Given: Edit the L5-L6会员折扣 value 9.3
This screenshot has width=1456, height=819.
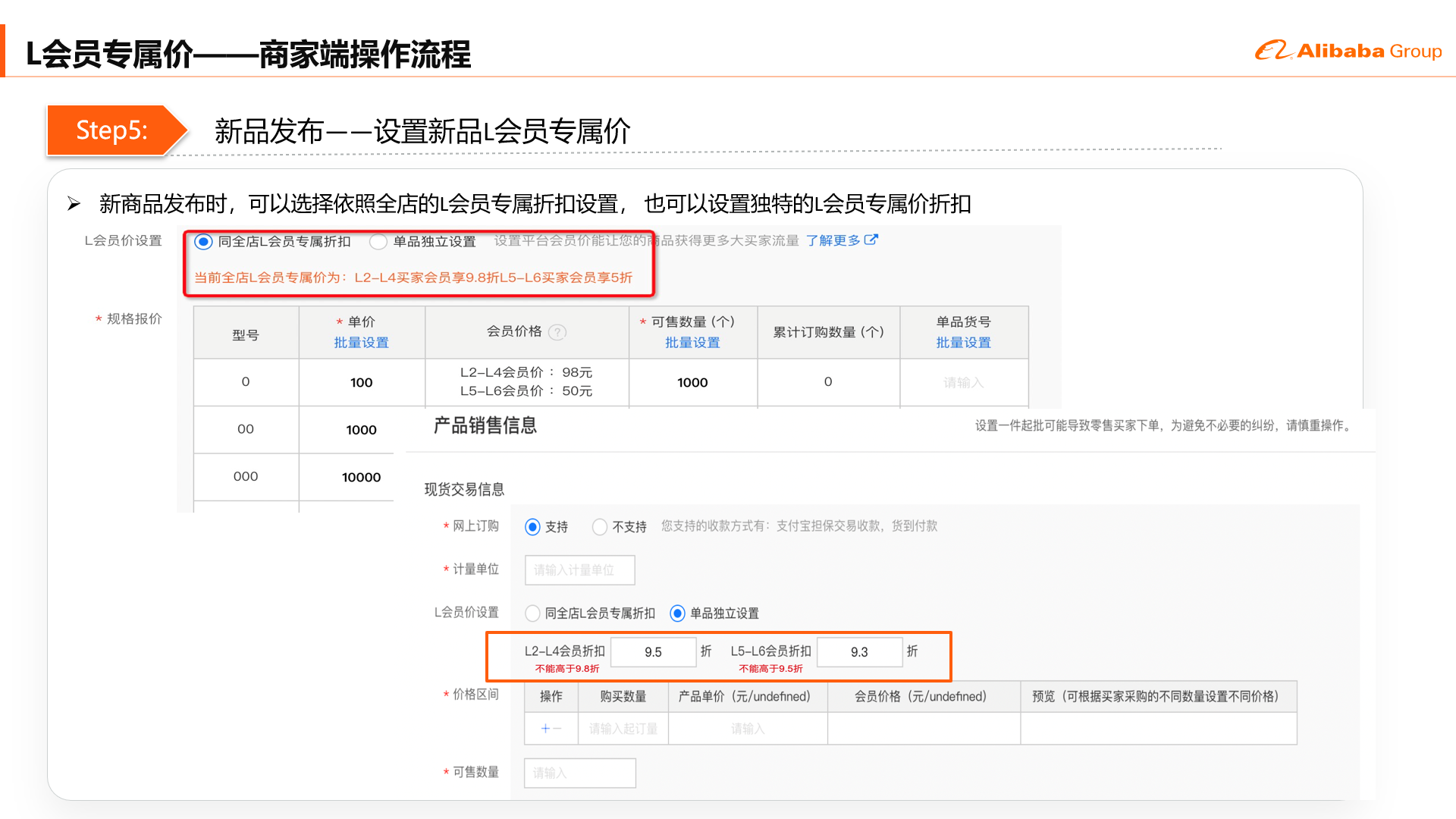Looking at the screenshot, I should pyautogui.click(x=860, y=651).
